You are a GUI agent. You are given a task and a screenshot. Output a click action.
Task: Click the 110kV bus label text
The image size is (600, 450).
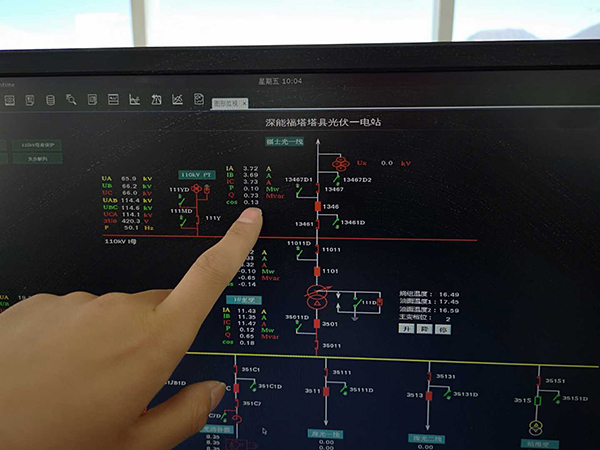click(x=120, y=241)
